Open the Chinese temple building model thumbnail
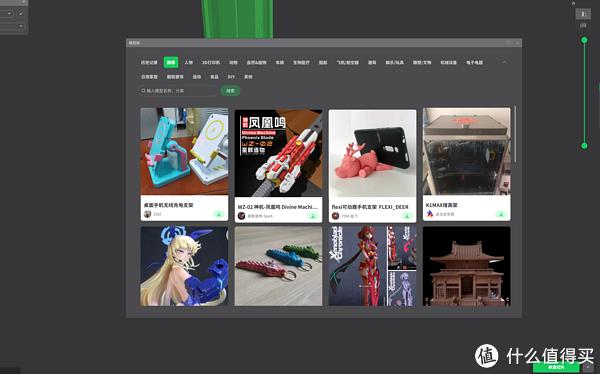Image resolution: width=600 pixels, height=374 pixels. click(466, 266)
